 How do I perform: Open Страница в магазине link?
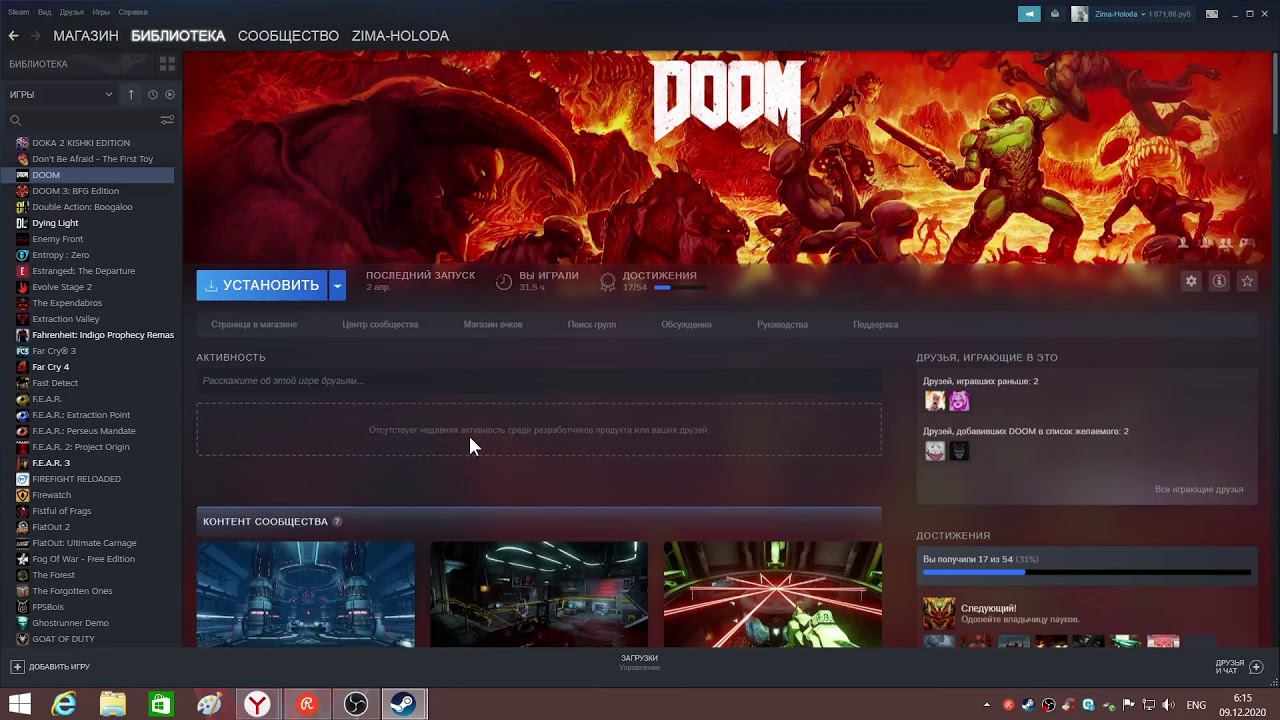(x=254, y=324)
